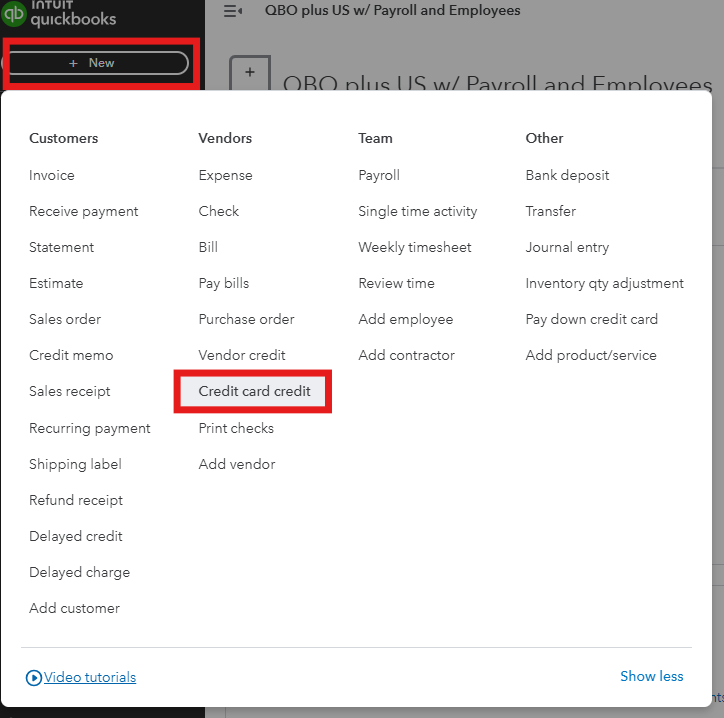Click Add customer

(74, 609)
